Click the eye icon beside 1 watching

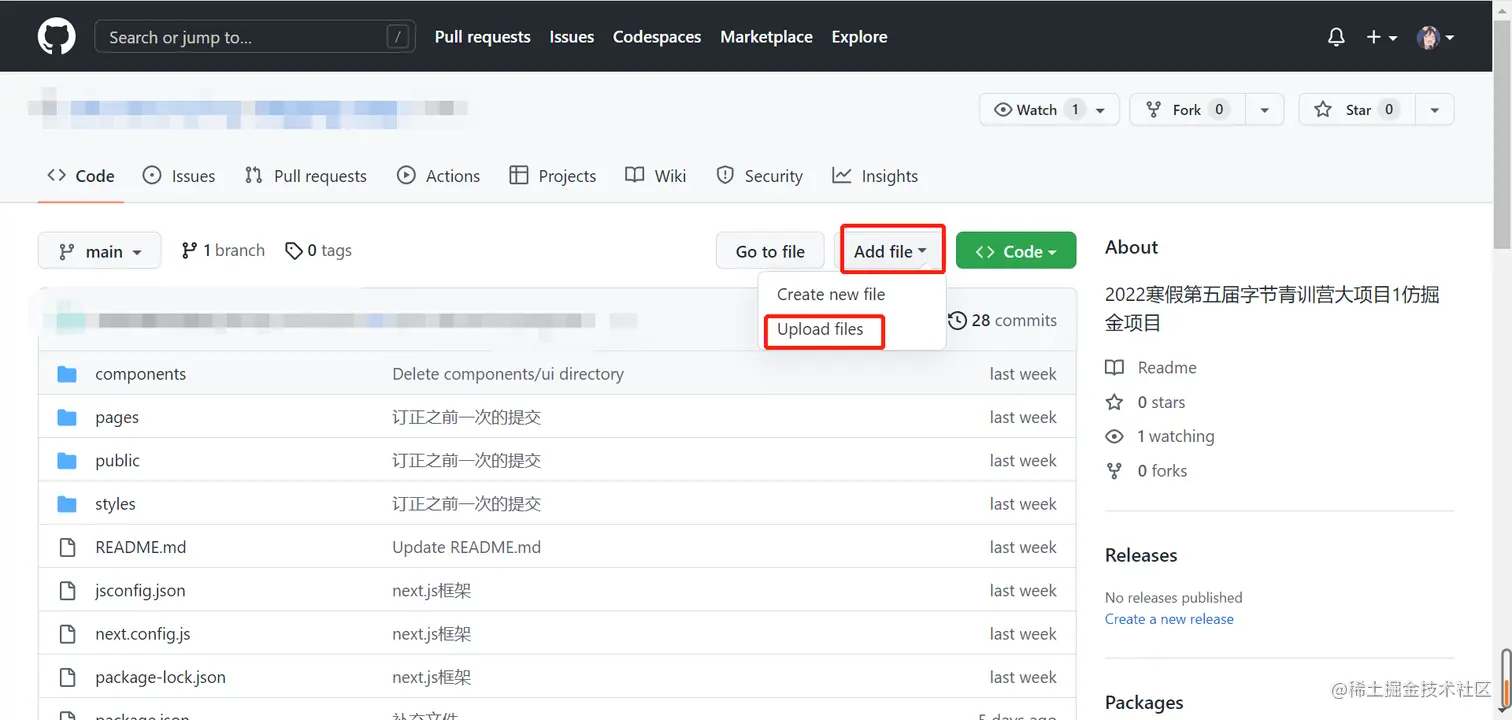pyautogui.click(x=1114, y=436)
